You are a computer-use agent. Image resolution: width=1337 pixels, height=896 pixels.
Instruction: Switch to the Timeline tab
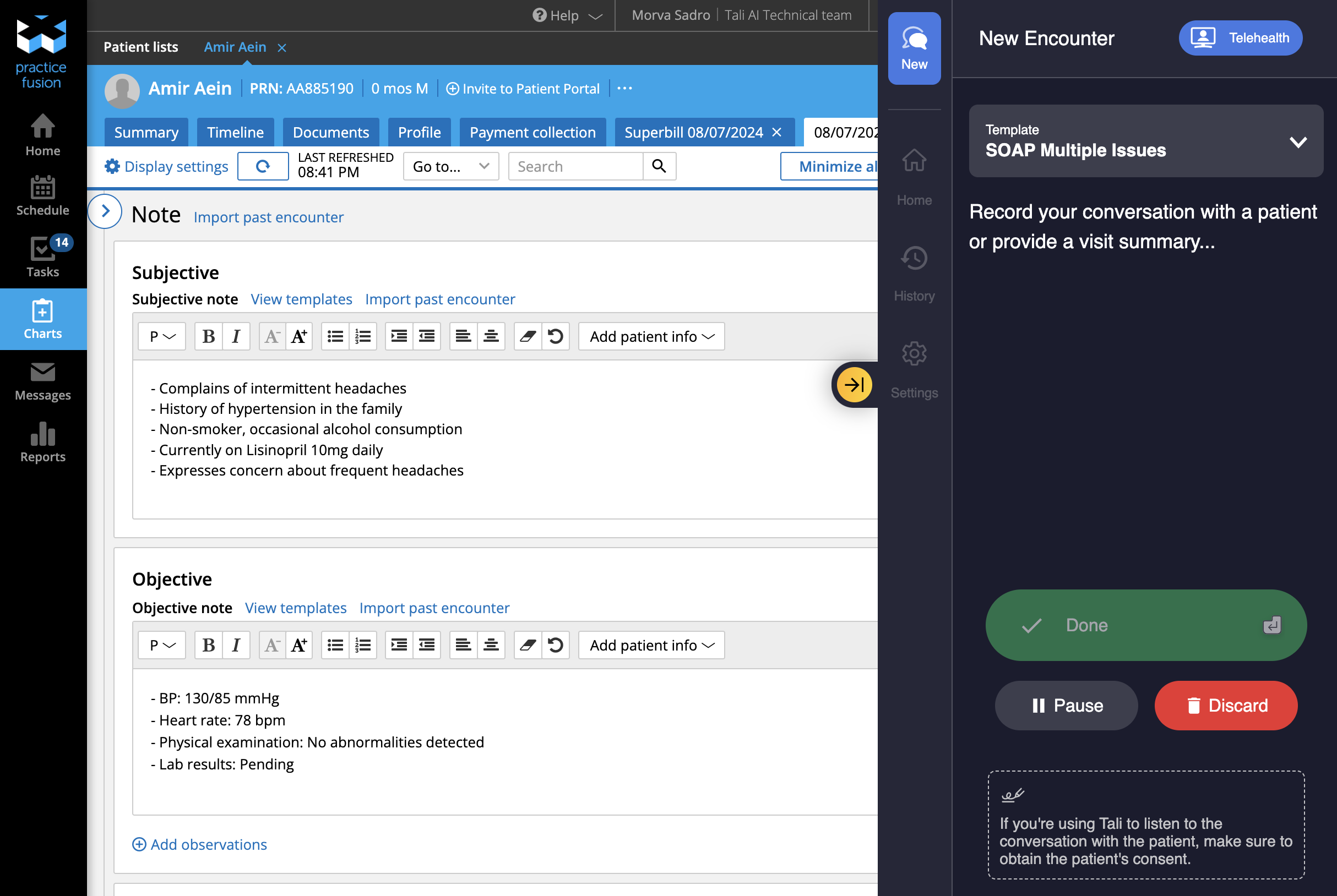point(235,132)
